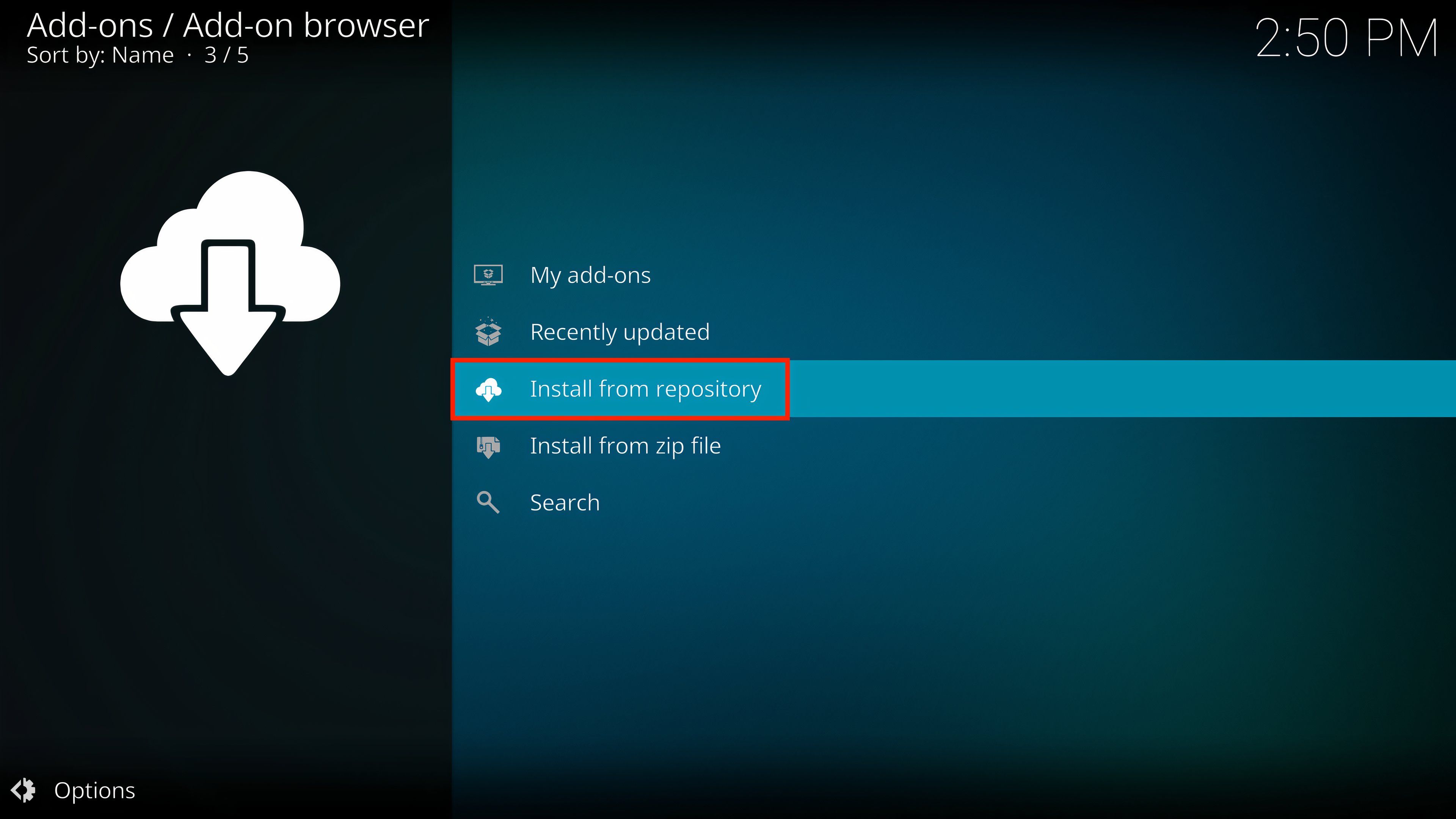Click the Install from zip file icon

point(490,445)
